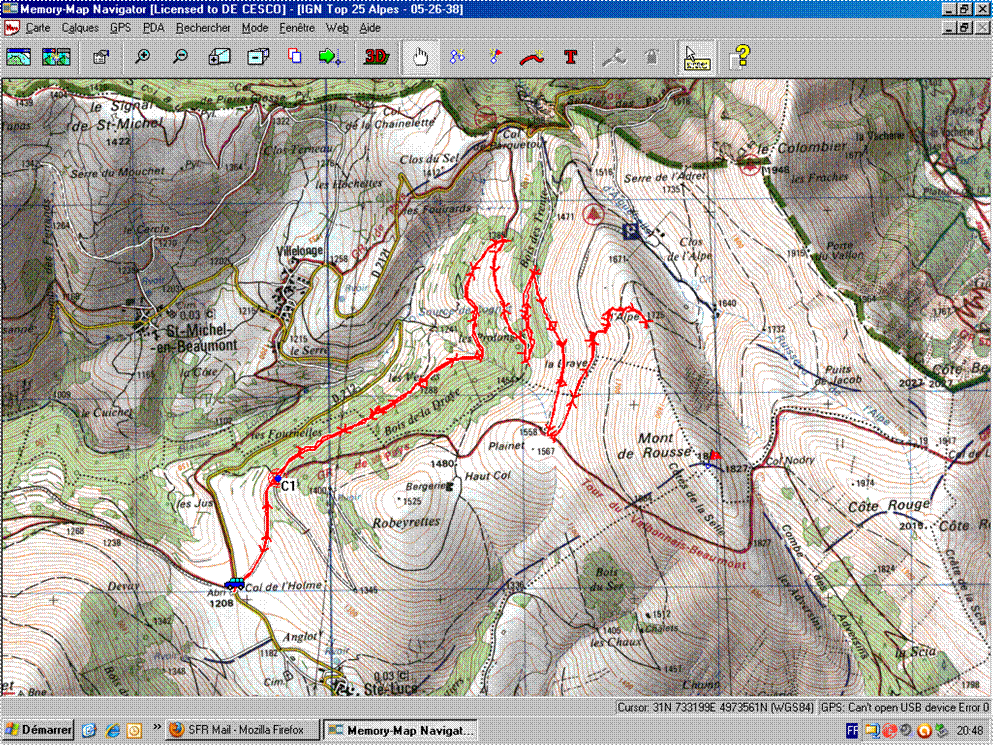Open the Mode menu

point(255,28)
